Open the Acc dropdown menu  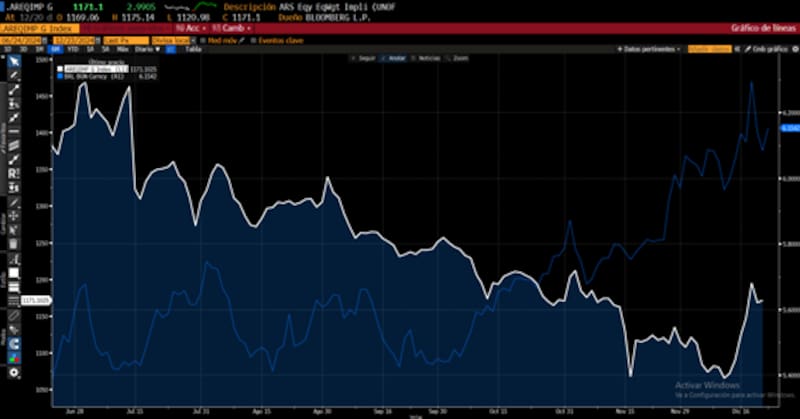(x=187, y=28)
